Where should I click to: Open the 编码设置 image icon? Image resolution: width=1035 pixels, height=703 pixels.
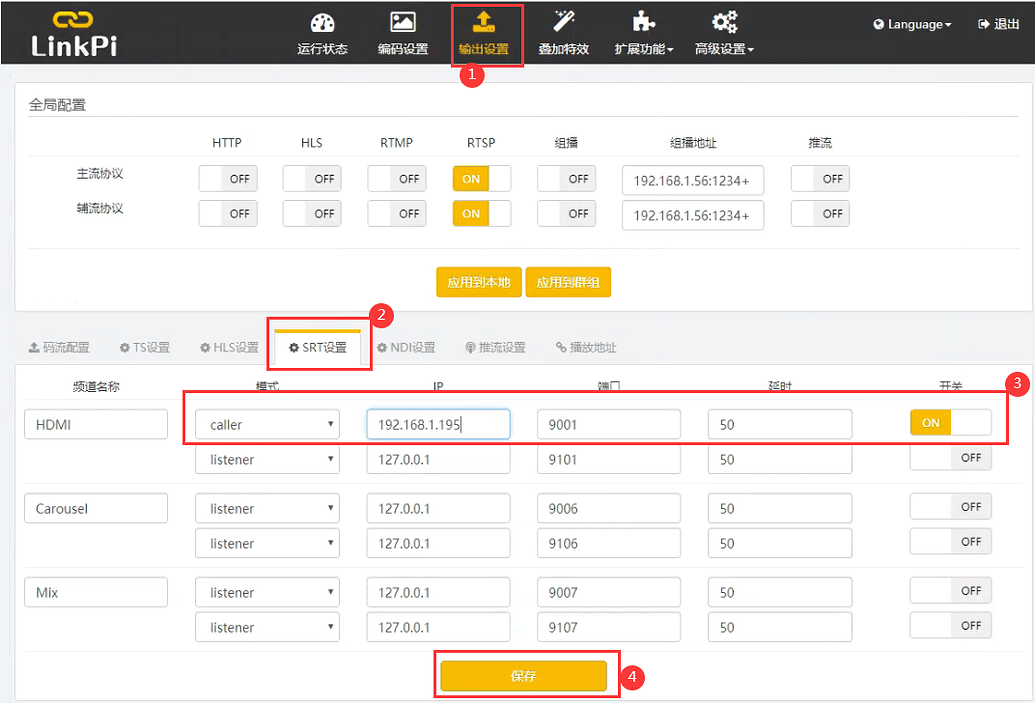point(403,24)
